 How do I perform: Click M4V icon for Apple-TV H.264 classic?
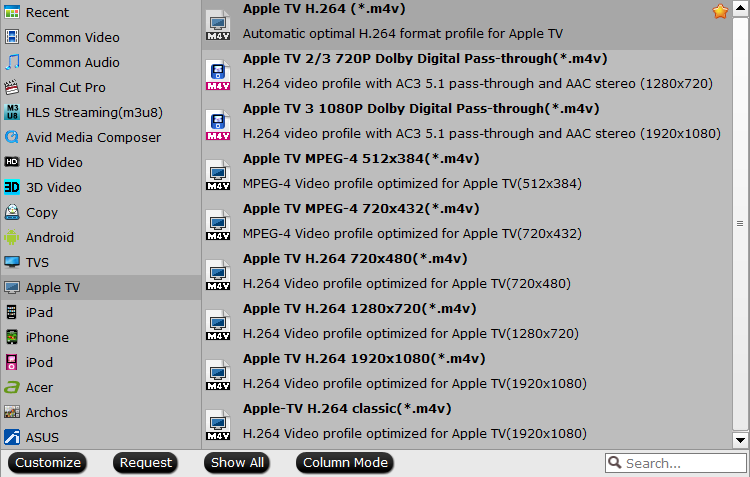(x=218, y=425)
